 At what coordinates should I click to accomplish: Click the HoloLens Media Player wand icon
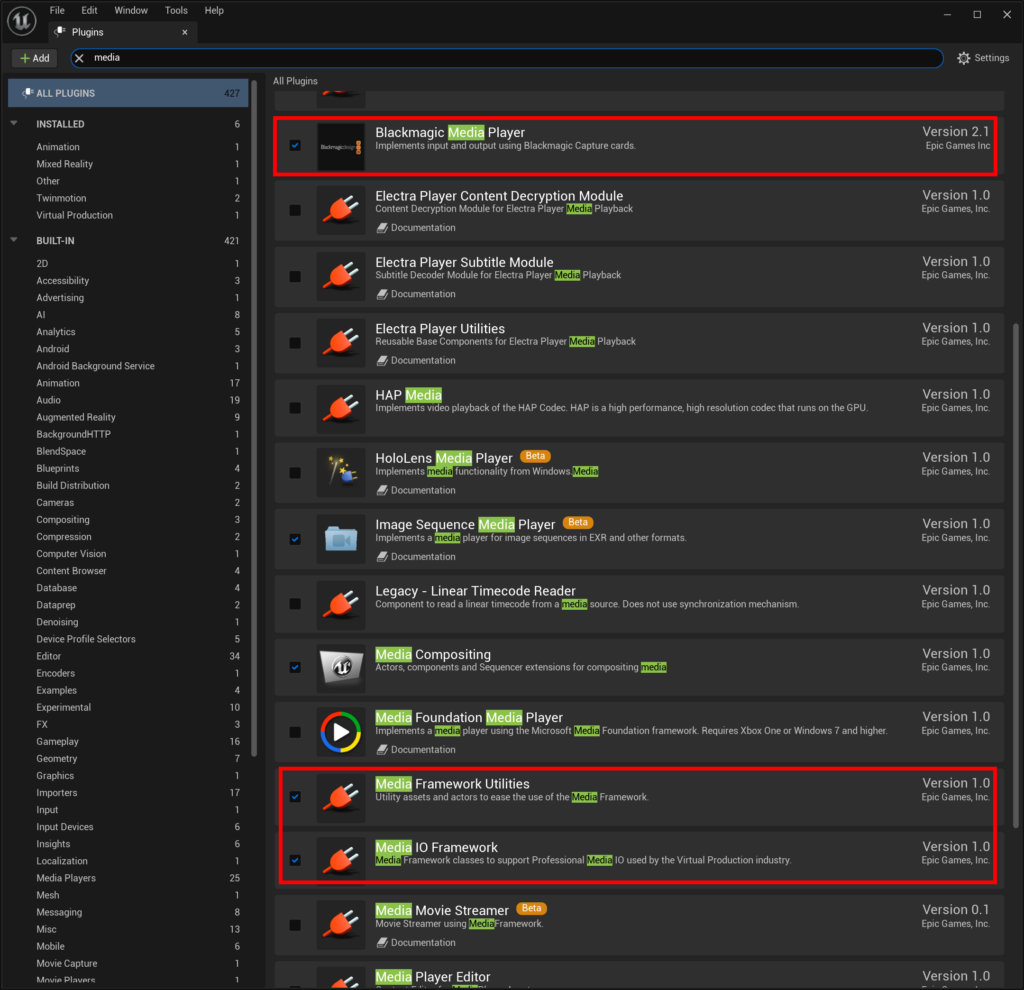341,473
